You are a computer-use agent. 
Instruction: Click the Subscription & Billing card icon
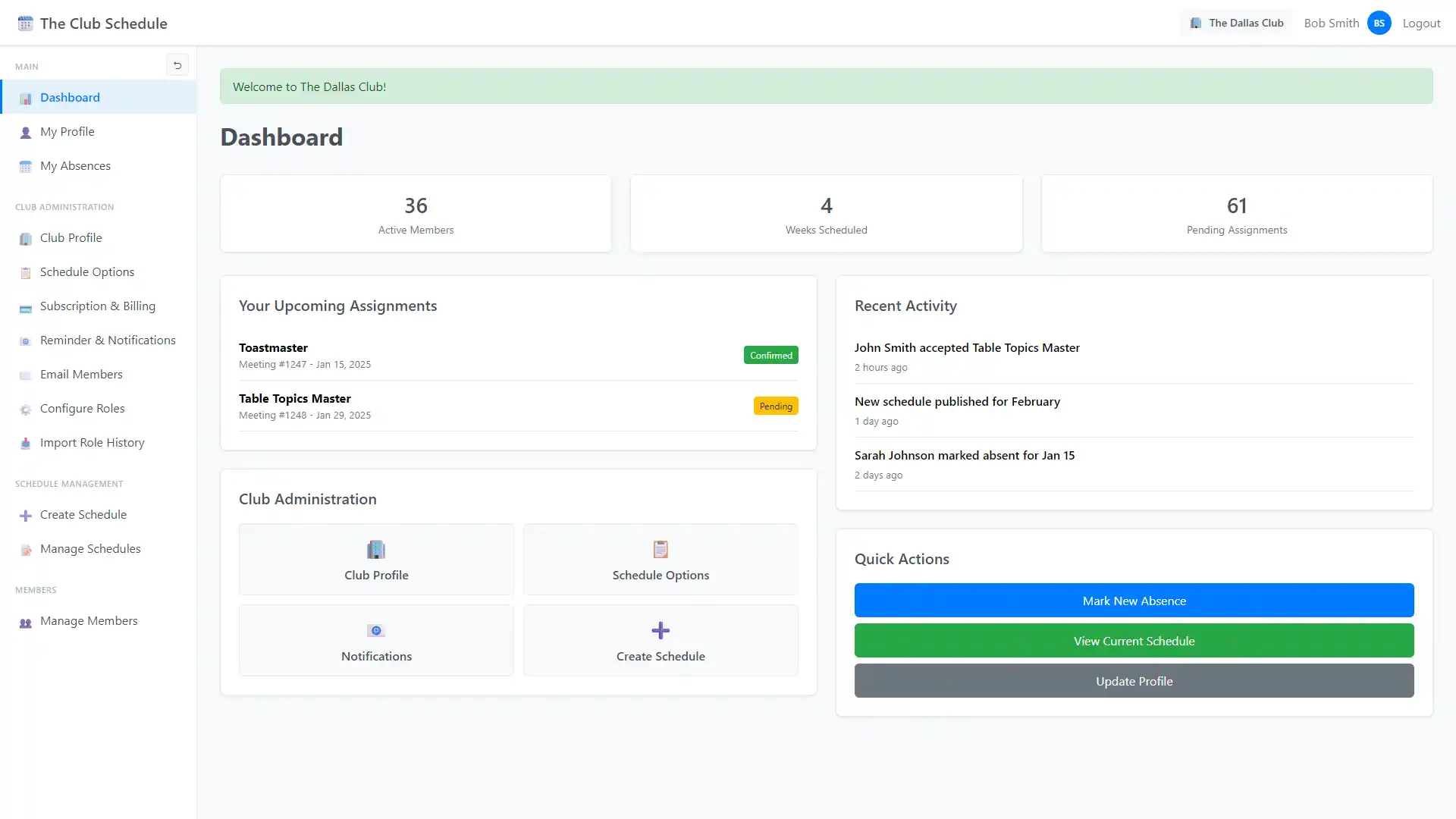point(25,307)
